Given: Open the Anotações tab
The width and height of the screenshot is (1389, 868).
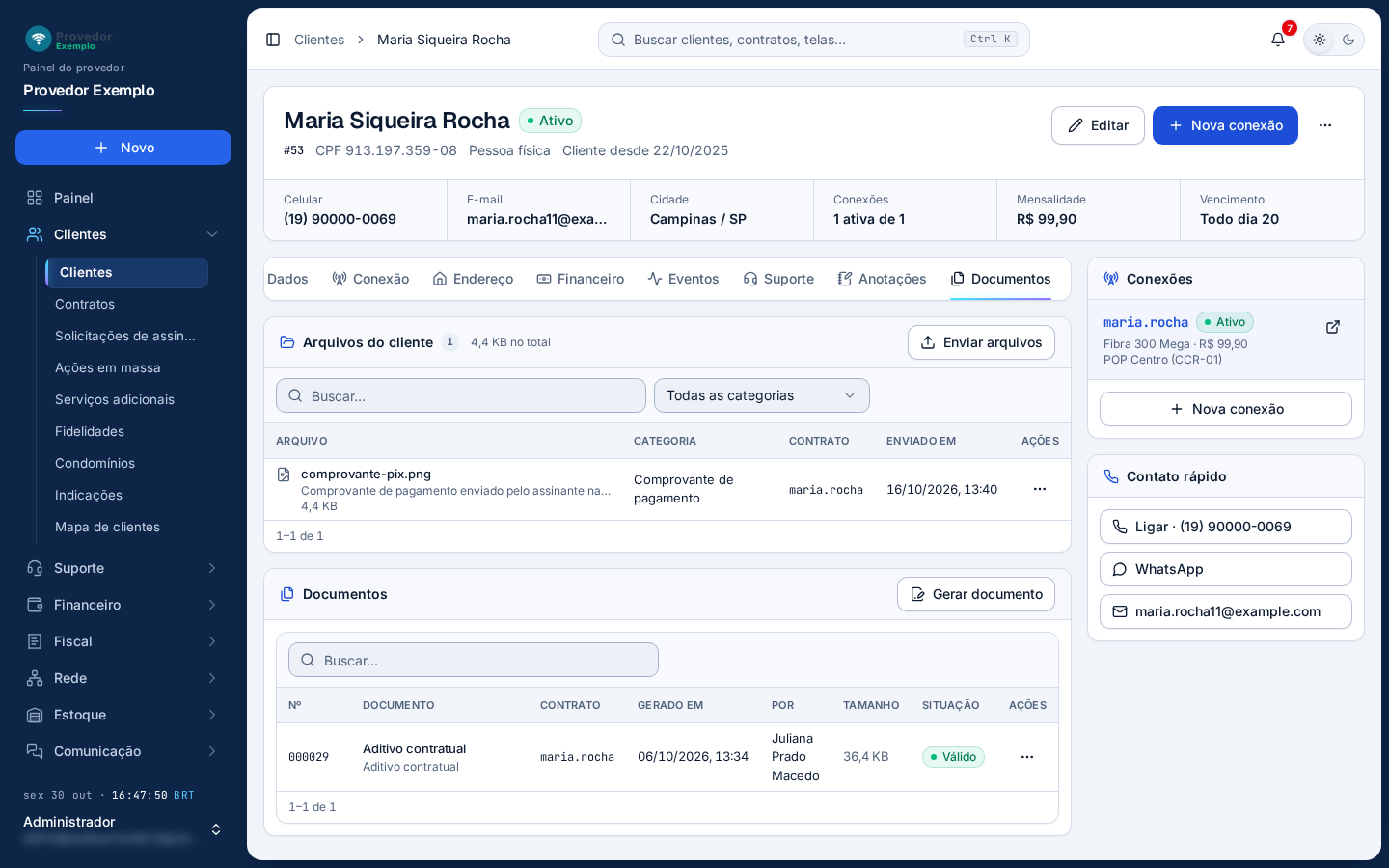Looking at the screenshot, I should 882,279.
